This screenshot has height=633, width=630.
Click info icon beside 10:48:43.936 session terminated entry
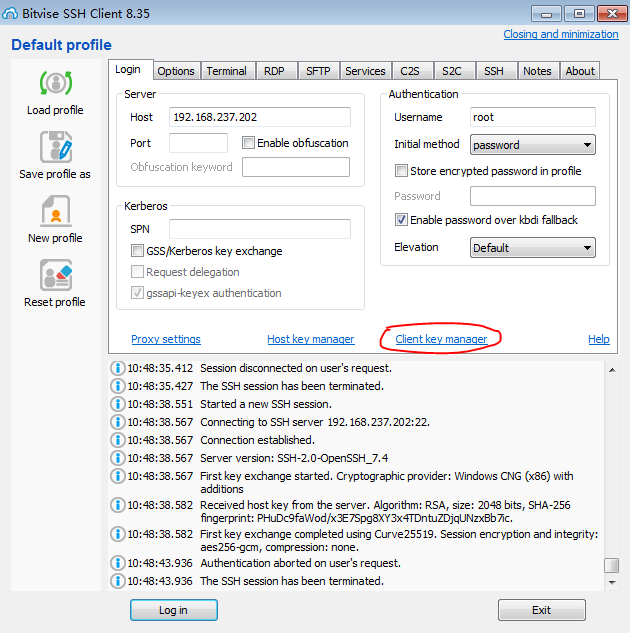(x=117, y=581)
